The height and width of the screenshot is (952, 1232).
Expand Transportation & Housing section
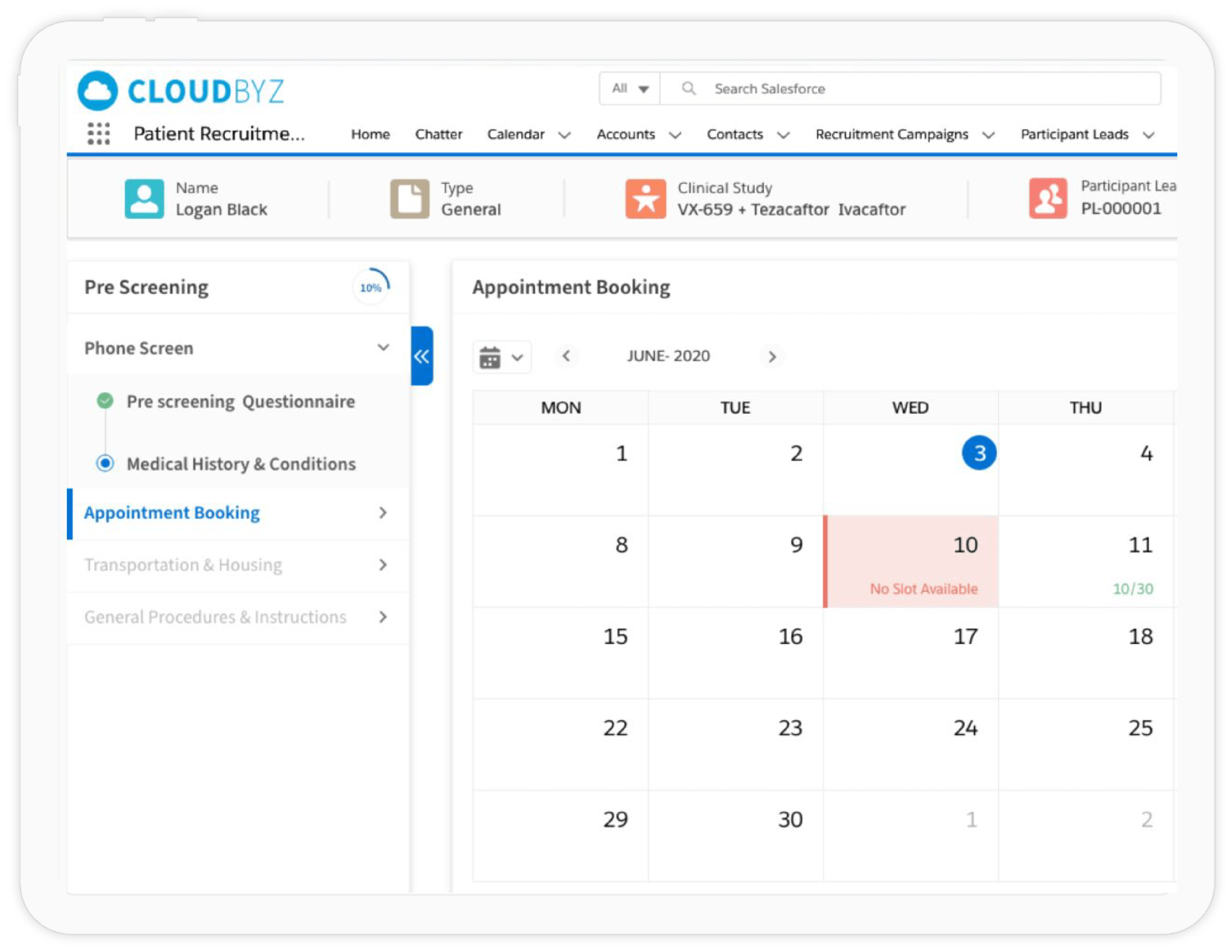pos(383,564)
